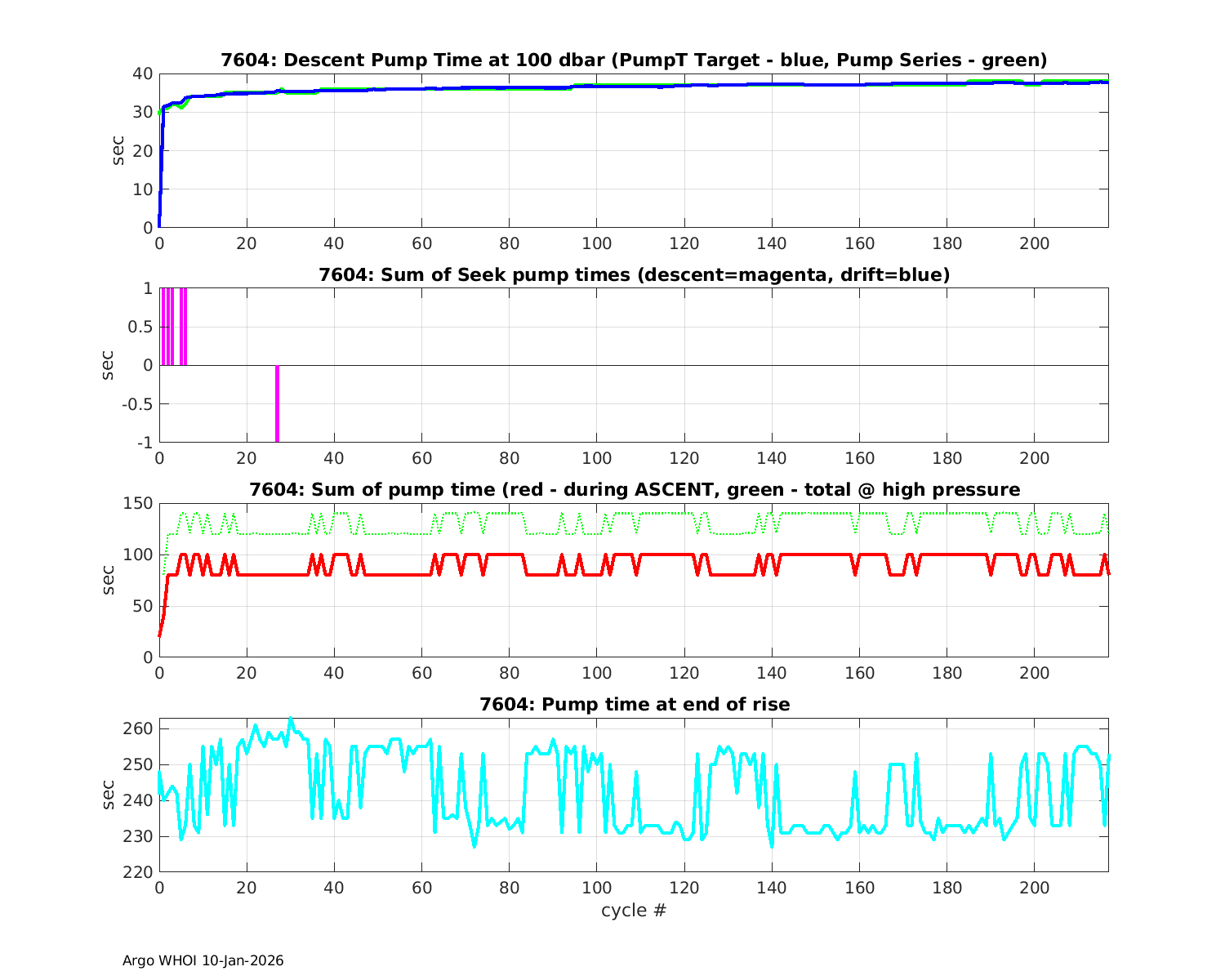The image size is (1225, 980).
Task: Click the 230 y-axis tick label
Action: 140,836
